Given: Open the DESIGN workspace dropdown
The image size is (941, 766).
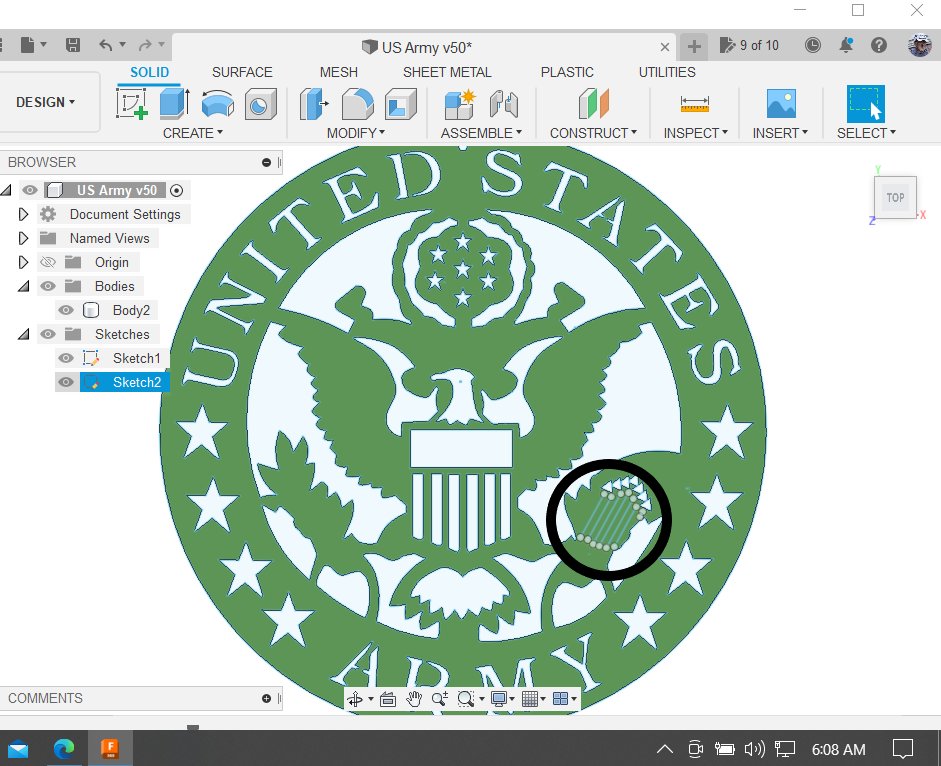Looking at the screenshot, I should pos(46,102).
